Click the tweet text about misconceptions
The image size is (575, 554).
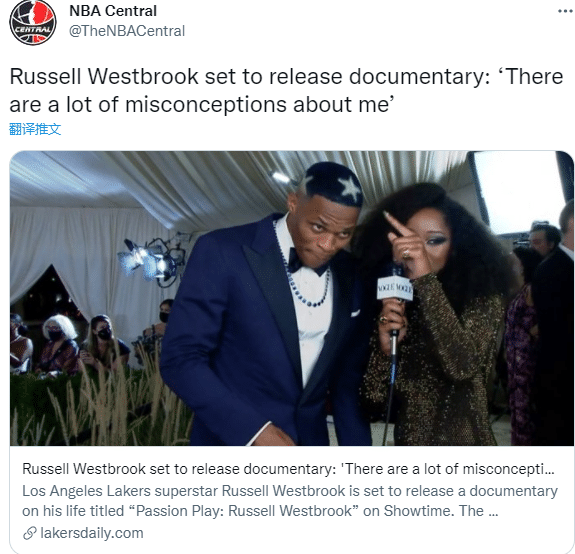[286, 91]
